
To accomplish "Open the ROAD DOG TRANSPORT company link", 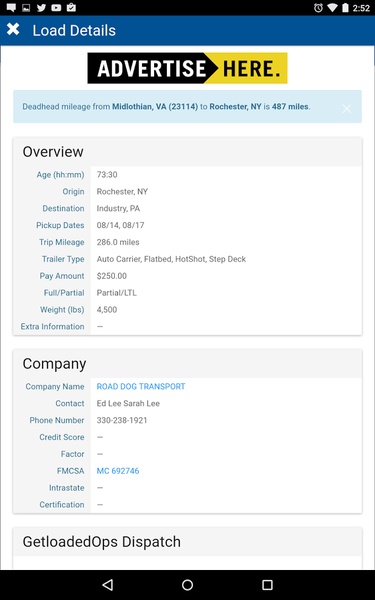I will (141, 386).
